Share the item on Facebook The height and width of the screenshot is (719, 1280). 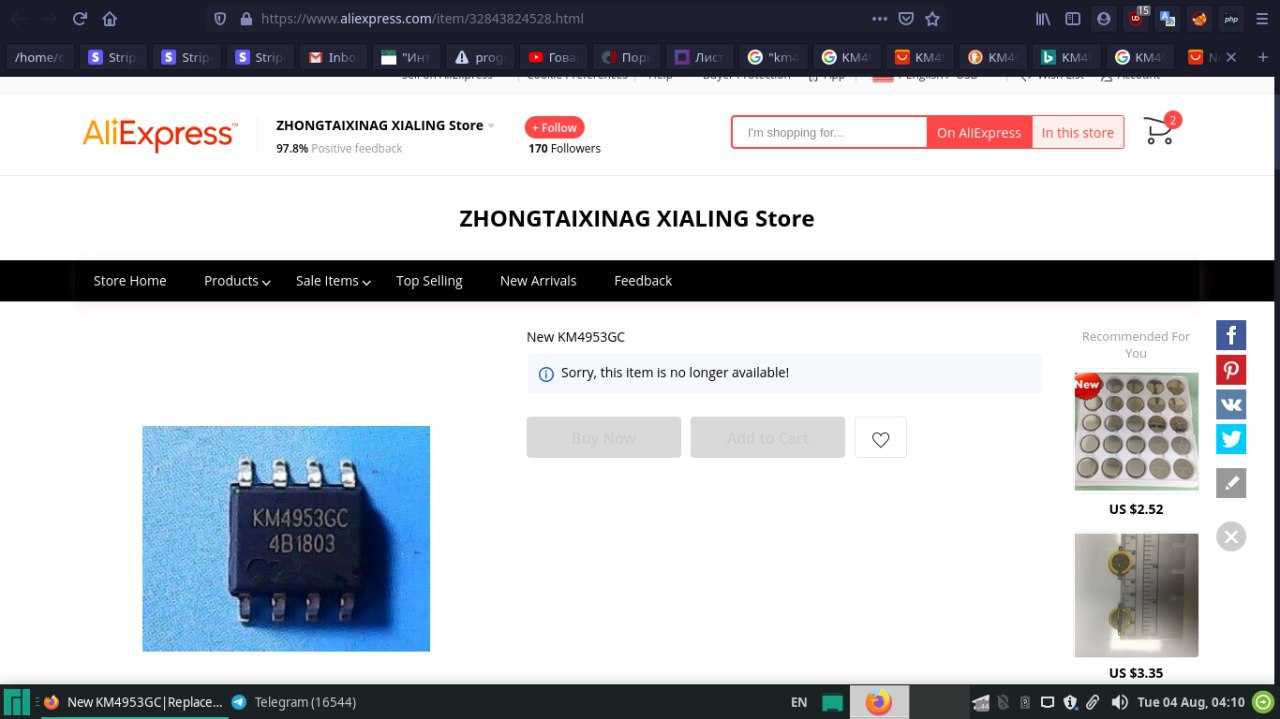pyautogui.click(x=1231, y=335)
